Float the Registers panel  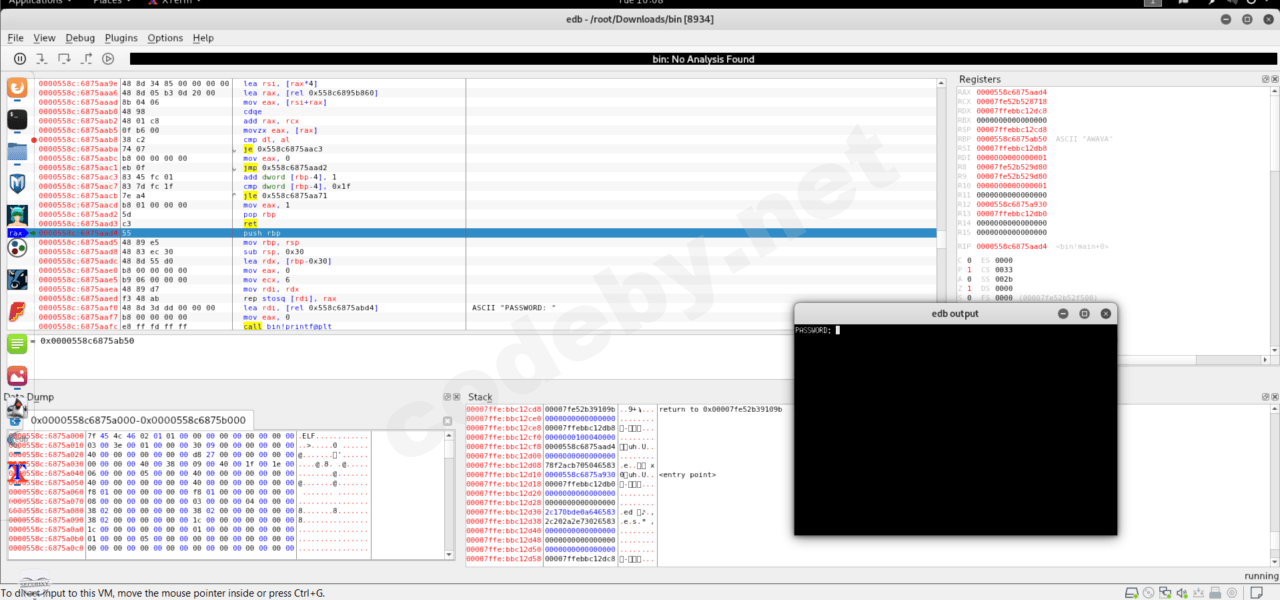pos(1263,79)
